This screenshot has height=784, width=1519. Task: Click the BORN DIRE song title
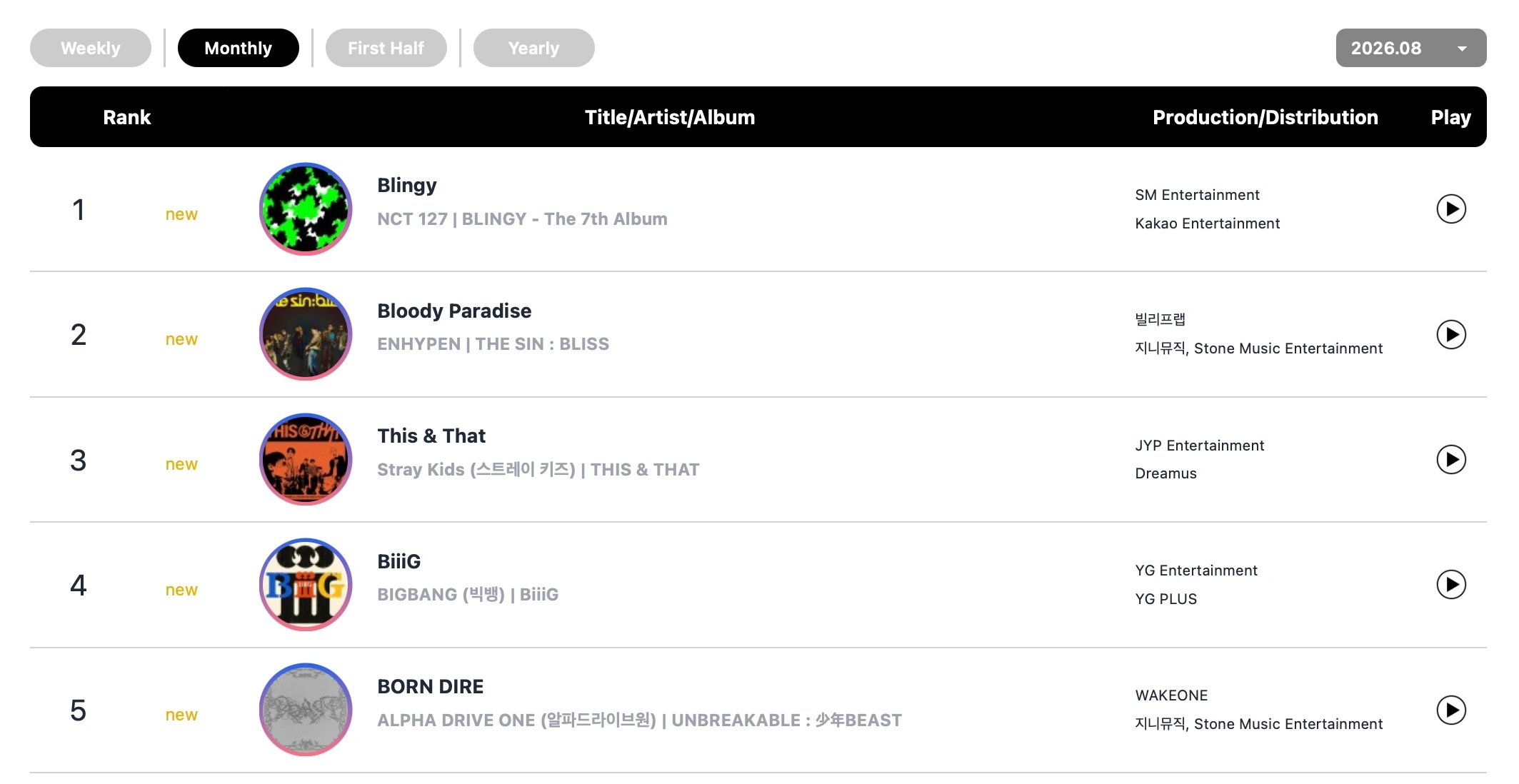(x=430, y=686)
